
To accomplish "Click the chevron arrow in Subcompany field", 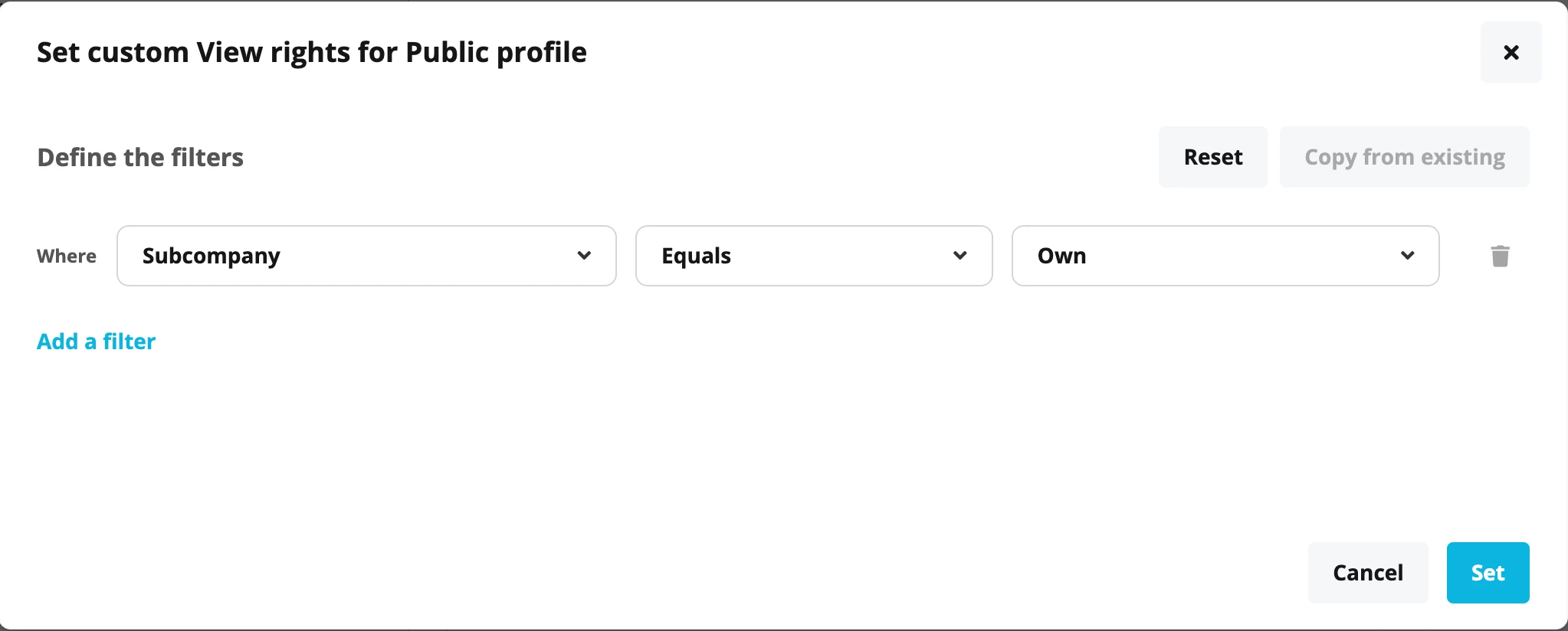I will pyautogui.click(x=584, y=255).
